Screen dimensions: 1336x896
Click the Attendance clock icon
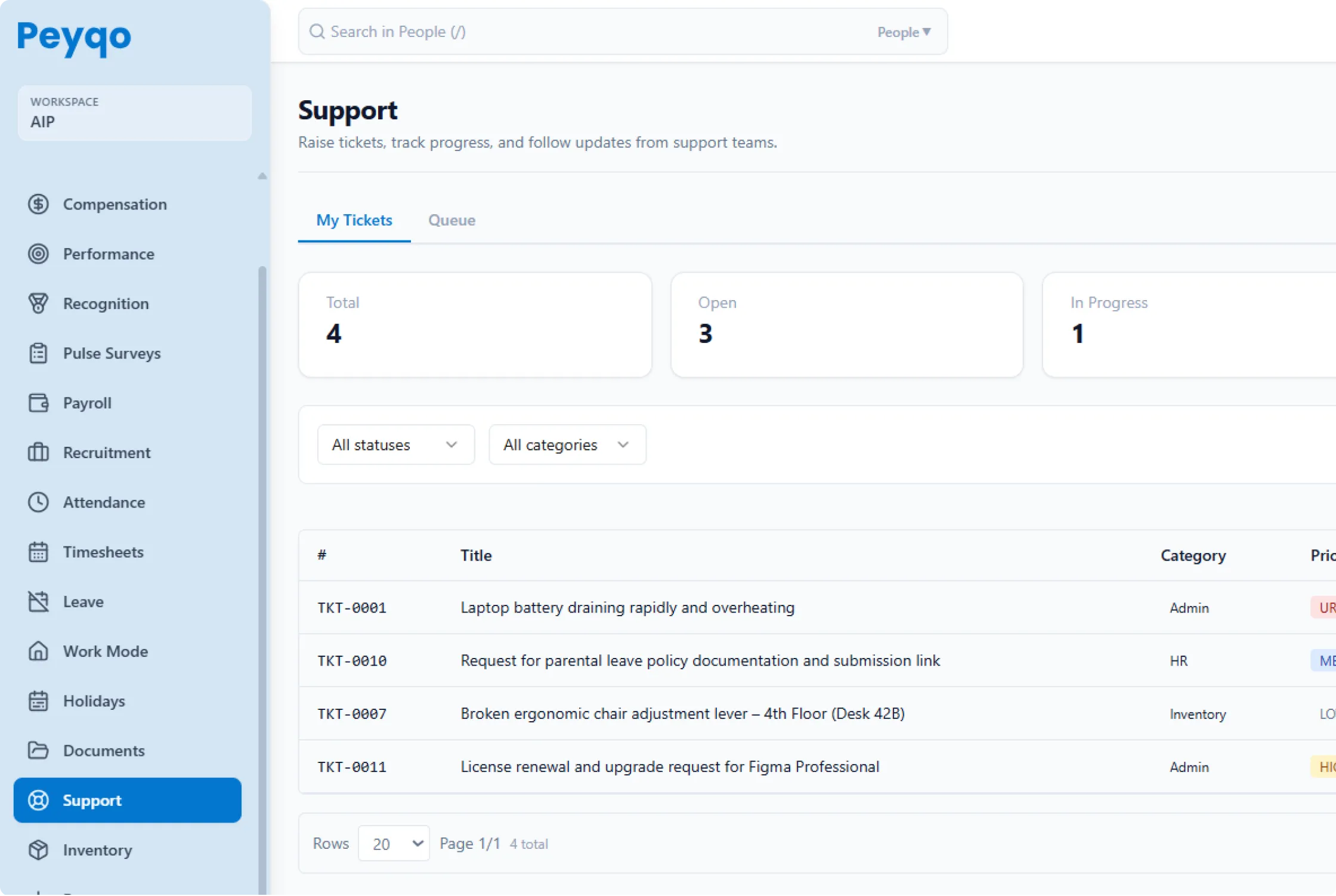coord(38,502)
